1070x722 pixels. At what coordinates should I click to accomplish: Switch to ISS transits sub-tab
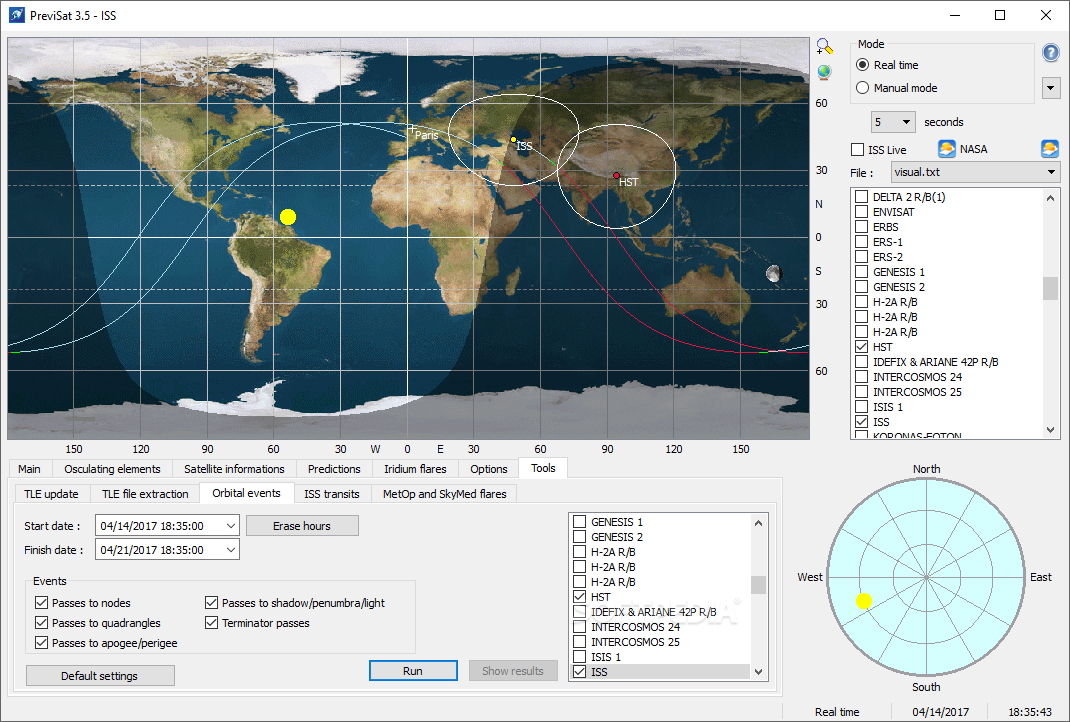[x=332, y=494]
